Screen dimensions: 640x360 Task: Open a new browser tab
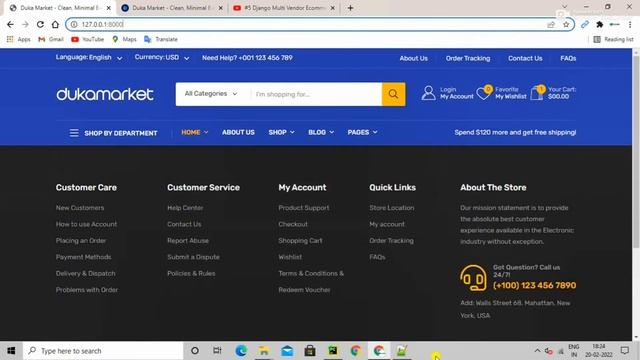pyautogui.click(x=350, y=8)
